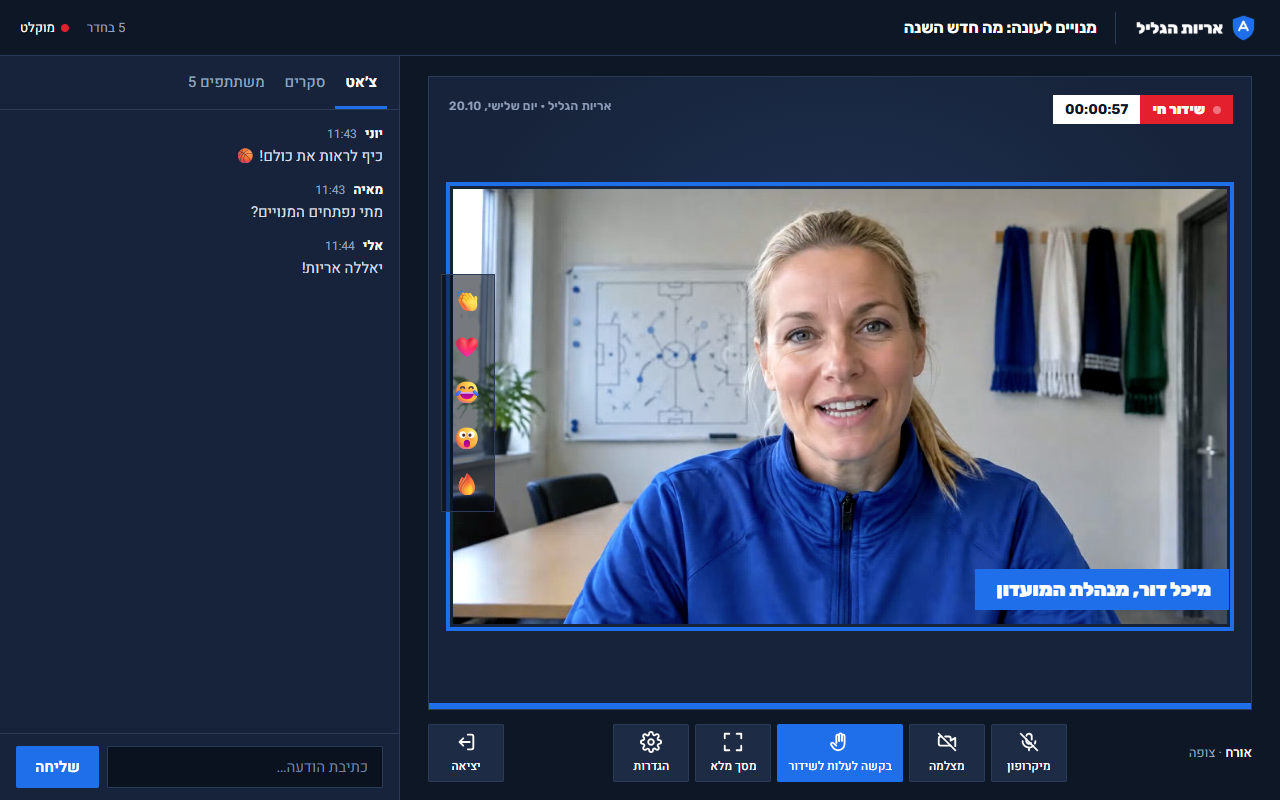Send the surprised face reaction
Viewport: 1280px width, 800px height.
click(468, 439)
